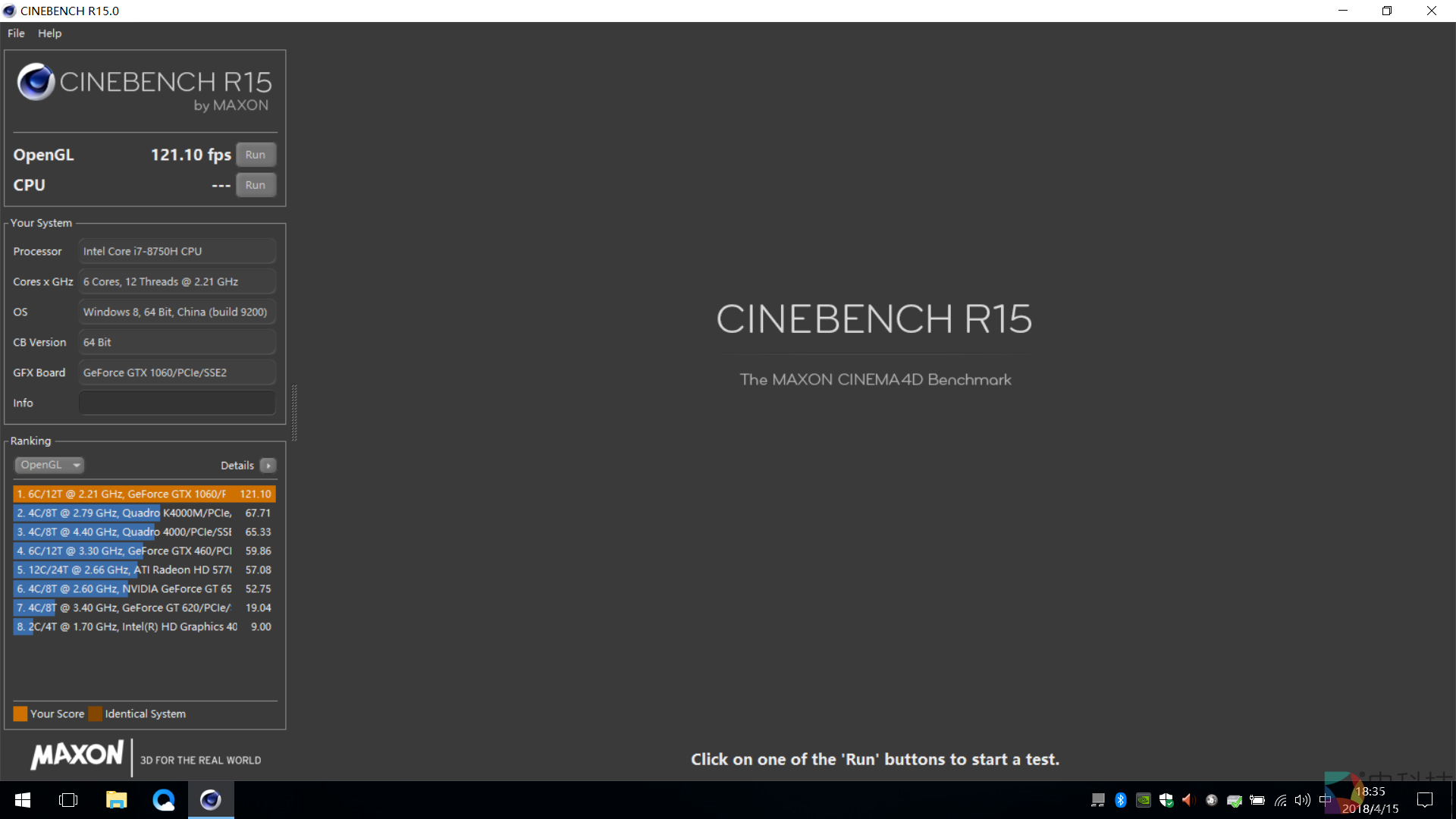Click Cinebench icon in taskbar

[x=211, y=800]
